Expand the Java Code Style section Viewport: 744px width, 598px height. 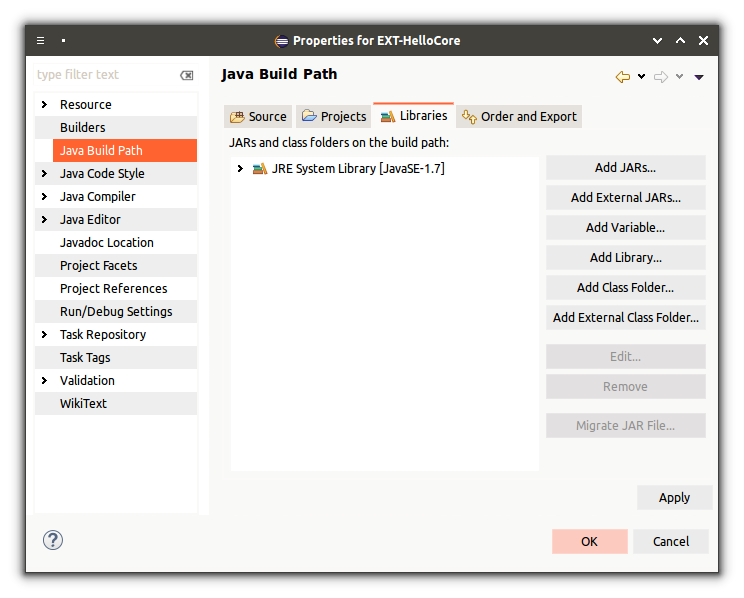point(44,174)
